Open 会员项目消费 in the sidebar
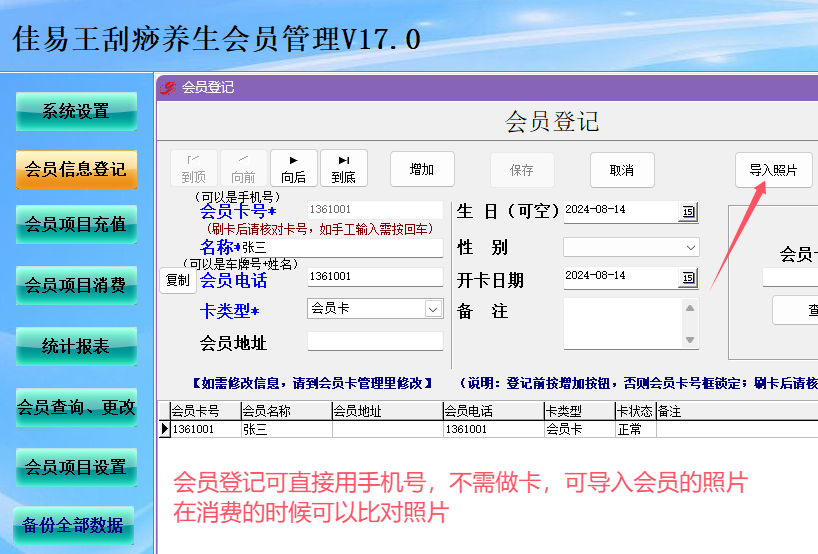Image resolution: width=818 pixels, height=554 pixels. [x=76, y=285]
